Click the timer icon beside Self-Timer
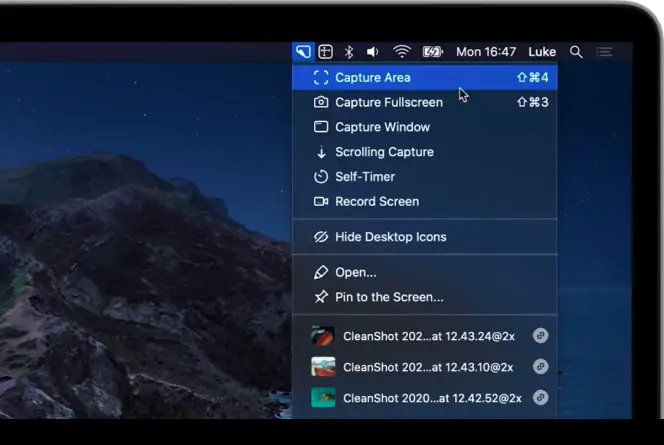This screenshot has height=445, width=664. (x=321, y=177)
